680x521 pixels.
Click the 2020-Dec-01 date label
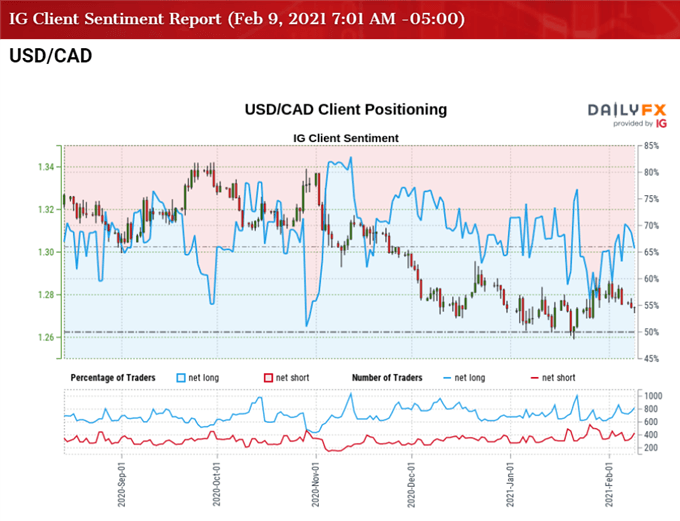tap(411, 485)
